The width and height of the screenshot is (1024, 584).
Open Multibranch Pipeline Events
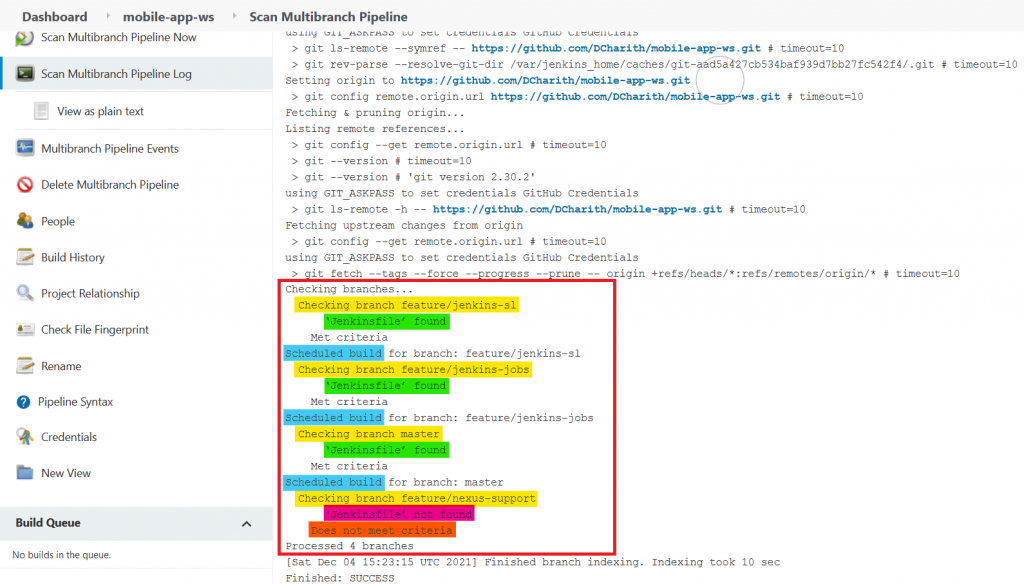tap(110, 148)
